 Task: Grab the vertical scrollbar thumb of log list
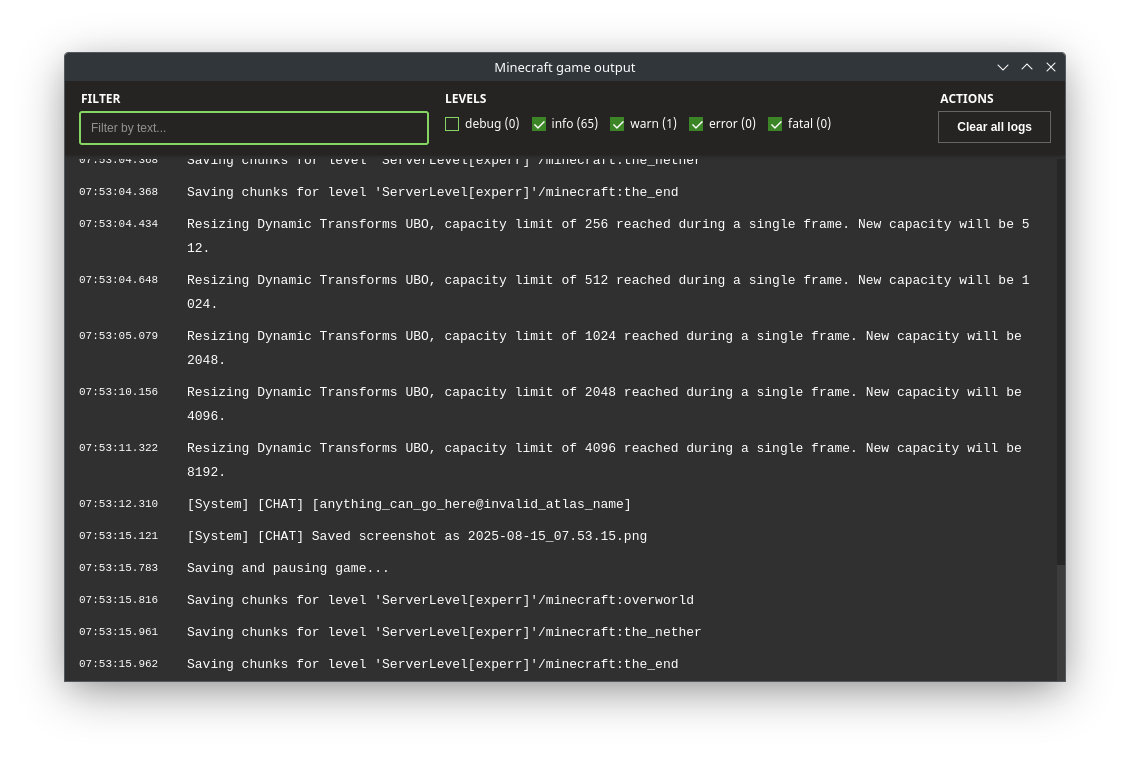[1061, 620]
